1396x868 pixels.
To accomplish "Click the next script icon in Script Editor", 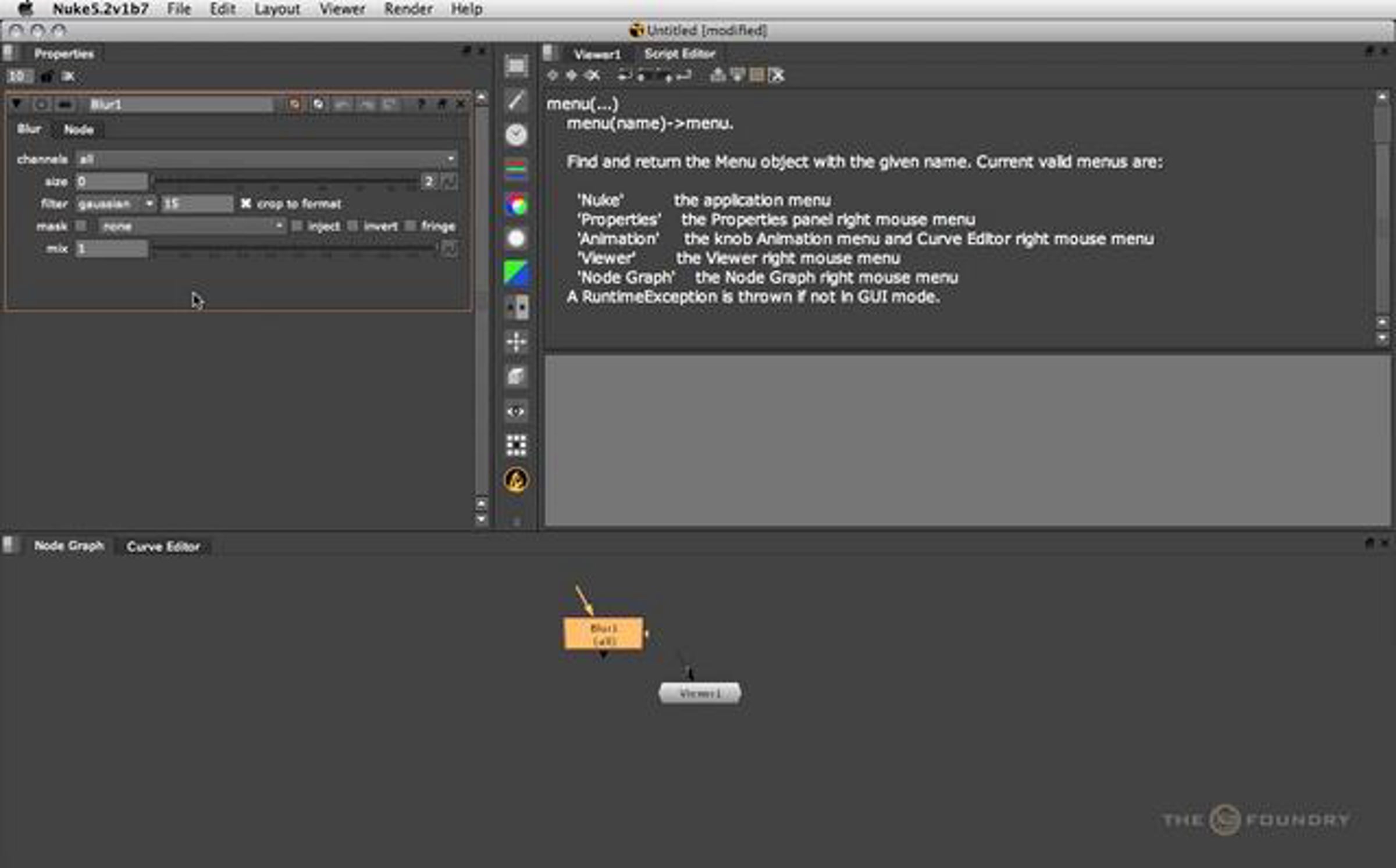I will [x=572, y=75].
